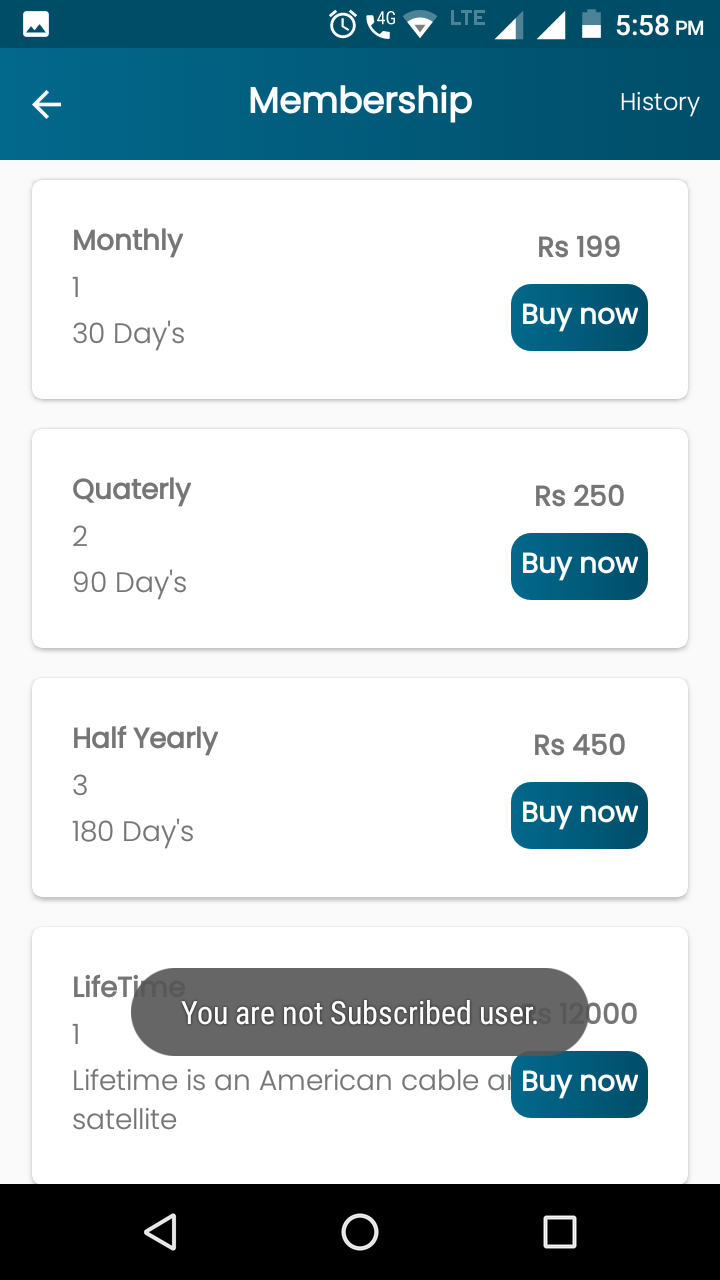Tap the battery status icon
720x1280 pixels.
pyautogui.click(x=591, y=24)
